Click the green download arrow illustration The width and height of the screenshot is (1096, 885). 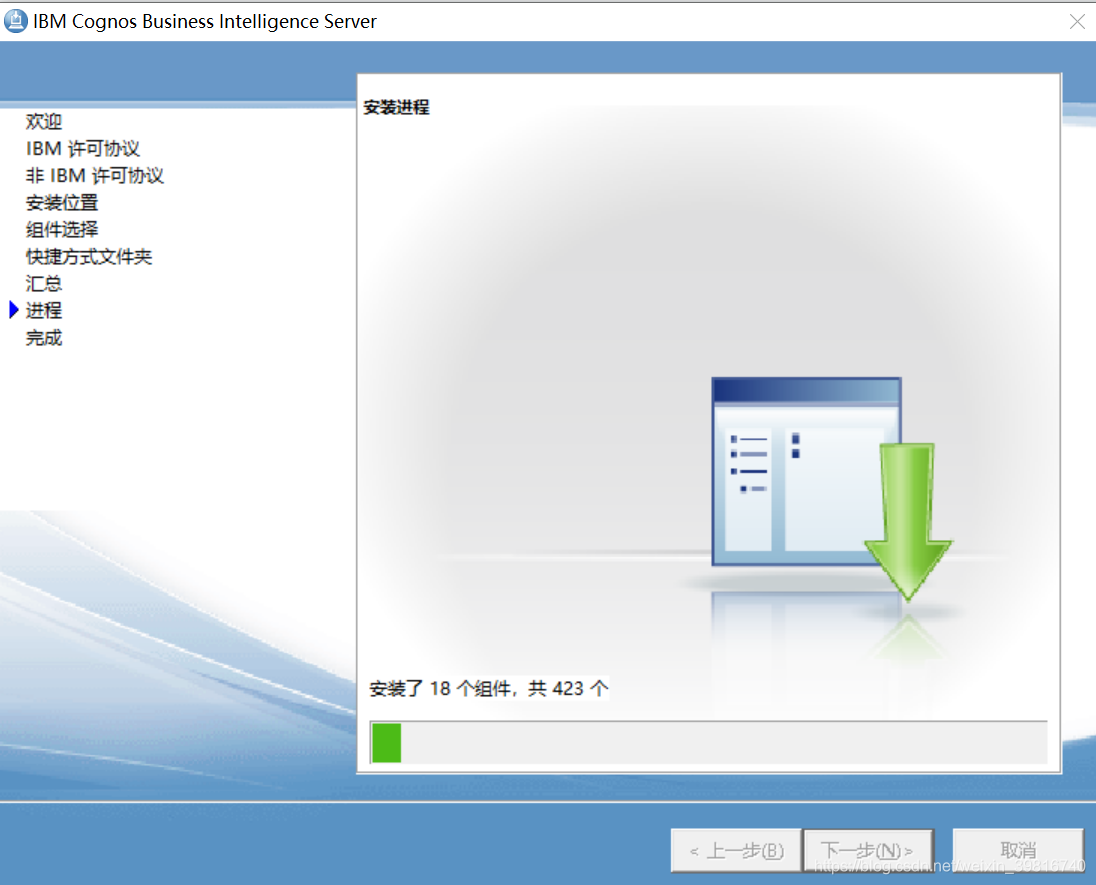pyautogui.click(x=908, y=521)
